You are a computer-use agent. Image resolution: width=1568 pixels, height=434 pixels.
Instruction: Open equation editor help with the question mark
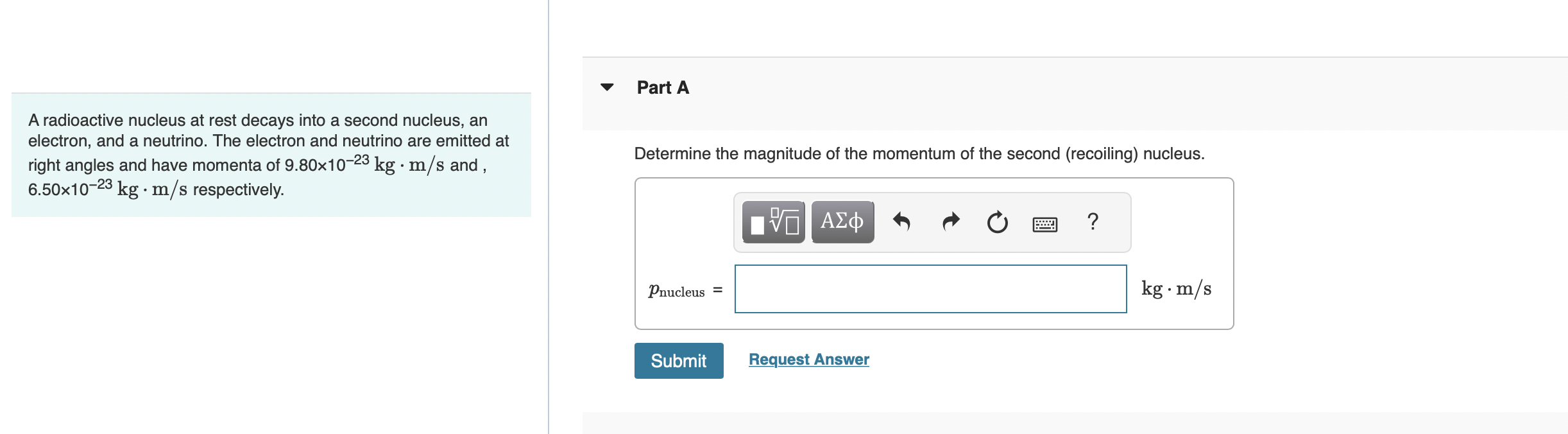[x=1093, y=221]
